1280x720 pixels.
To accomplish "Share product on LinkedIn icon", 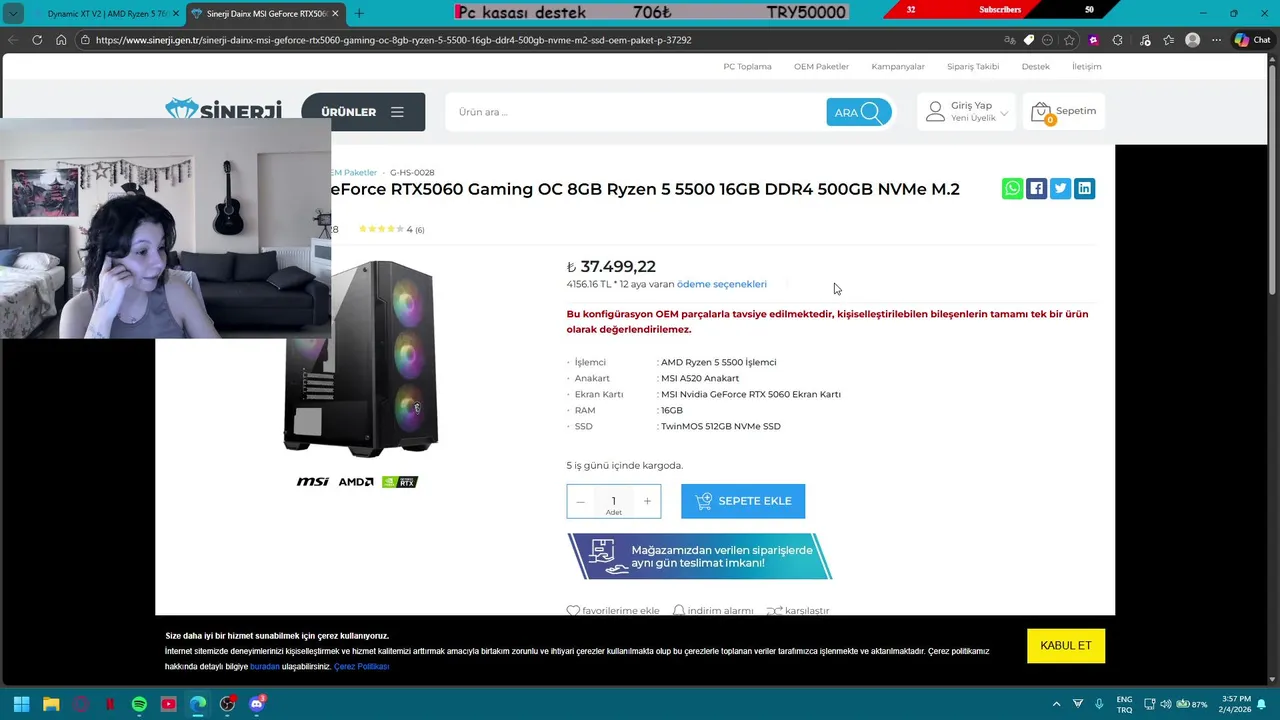I will [1085, 188].
